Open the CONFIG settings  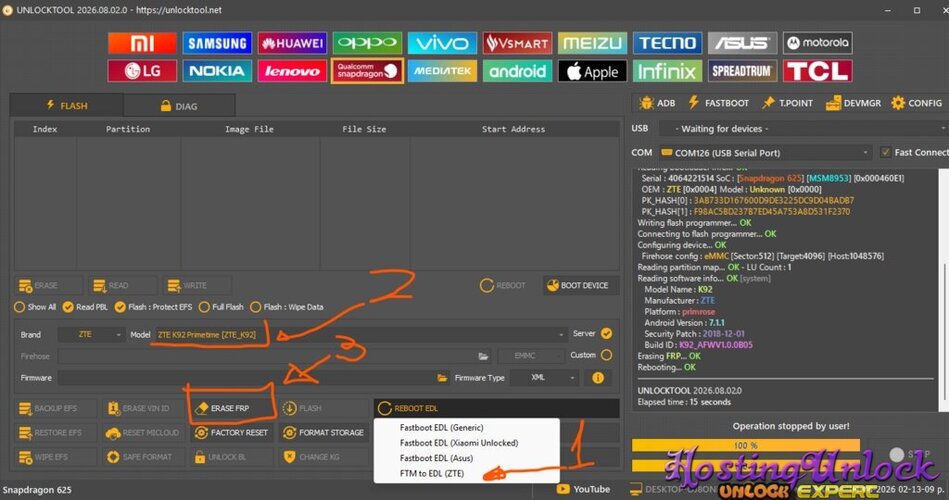pyautogui.click(x=916, y=103)
